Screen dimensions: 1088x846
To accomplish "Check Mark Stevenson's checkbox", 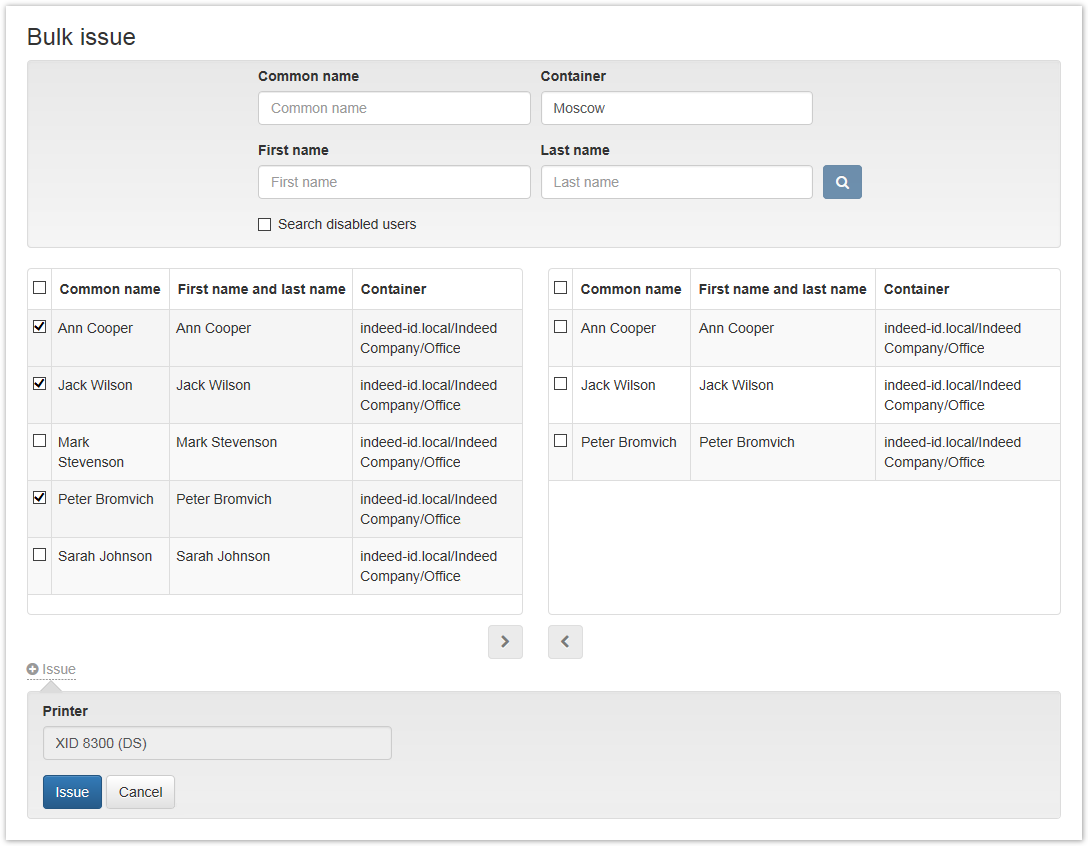I will [x=40, y=441].
